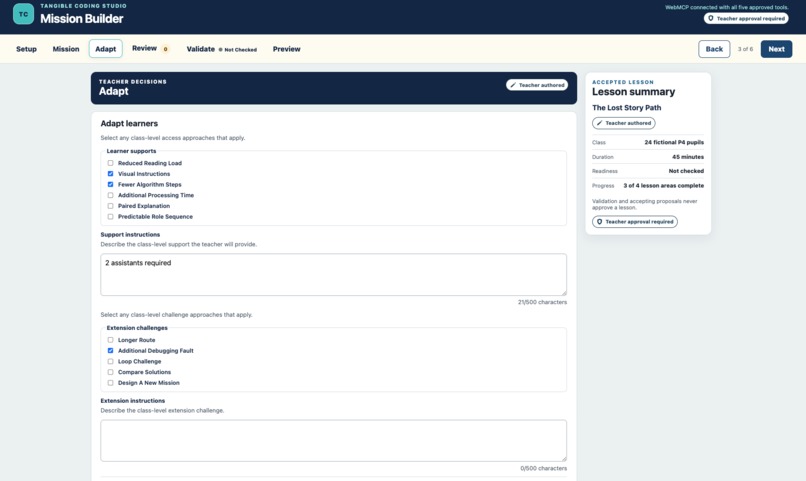
Task: Click into the Extension instructions text area
Action: click(x=334, y=440)
